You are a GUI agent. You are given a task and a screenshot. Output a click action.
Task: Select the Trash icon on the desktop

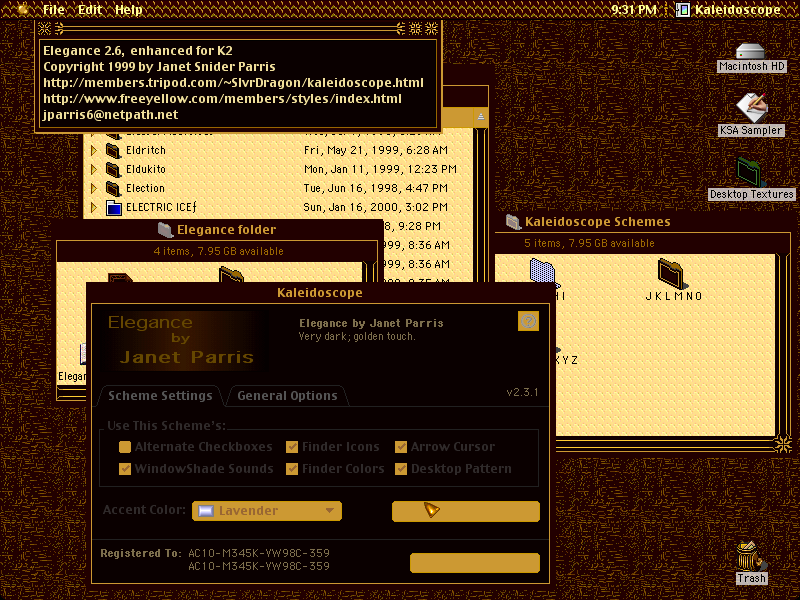click(x=751, y=557)
